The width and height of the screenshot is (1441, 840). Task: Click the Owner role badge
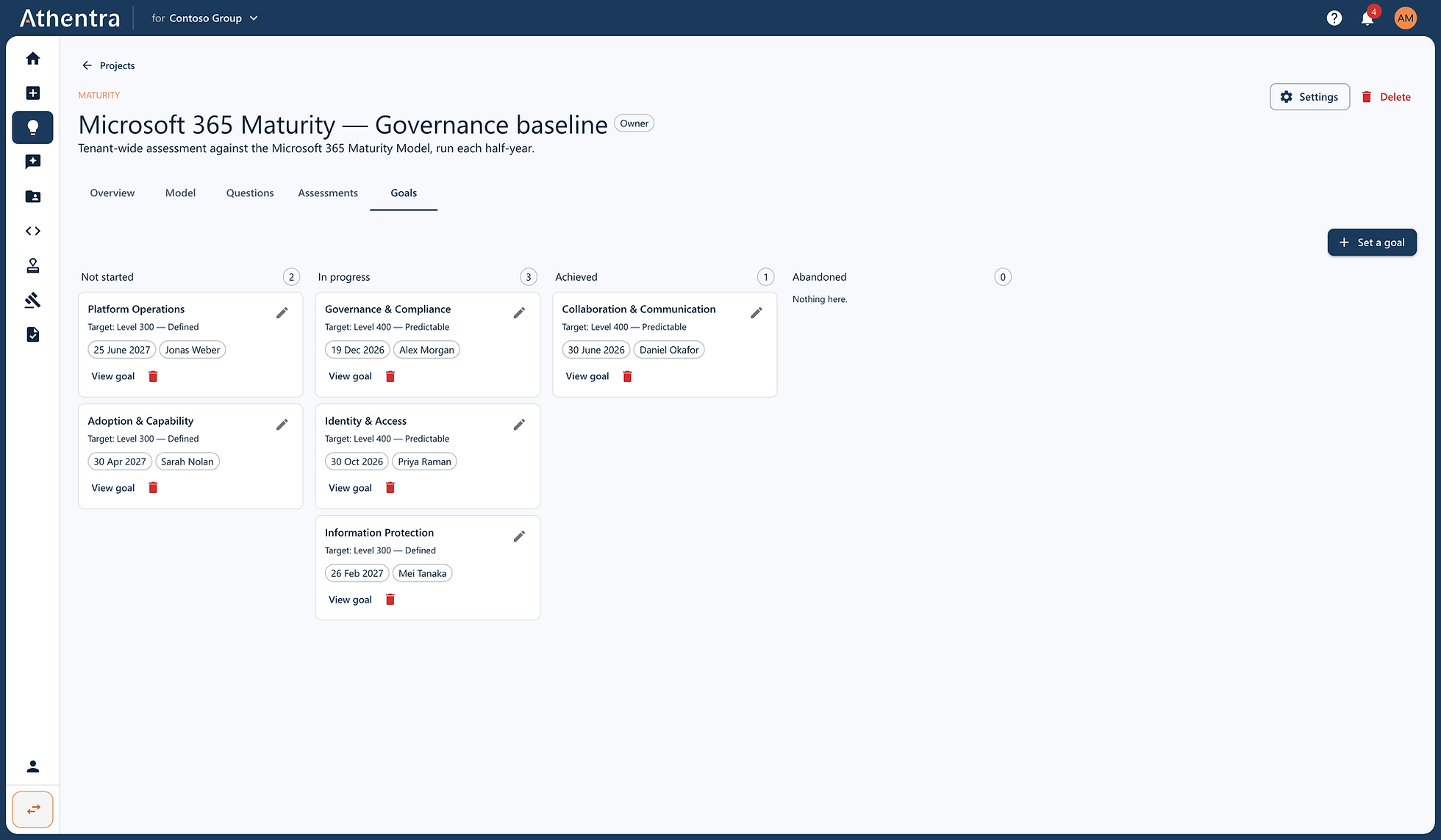pos(634,123)
